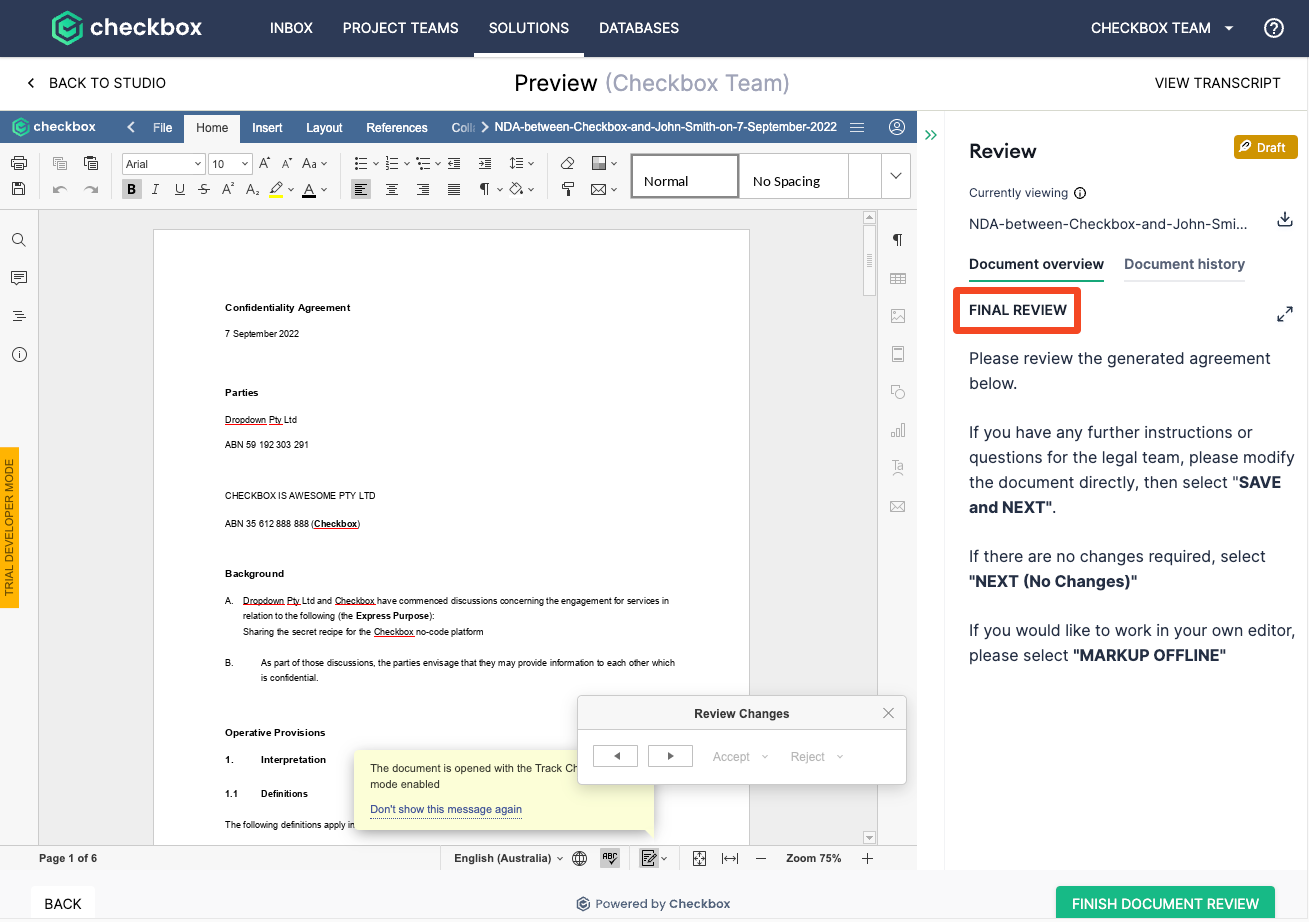Open VIEW TRANSCRIPT
This screenshot has width=1309, height=922.
[x=1217, y=83]
